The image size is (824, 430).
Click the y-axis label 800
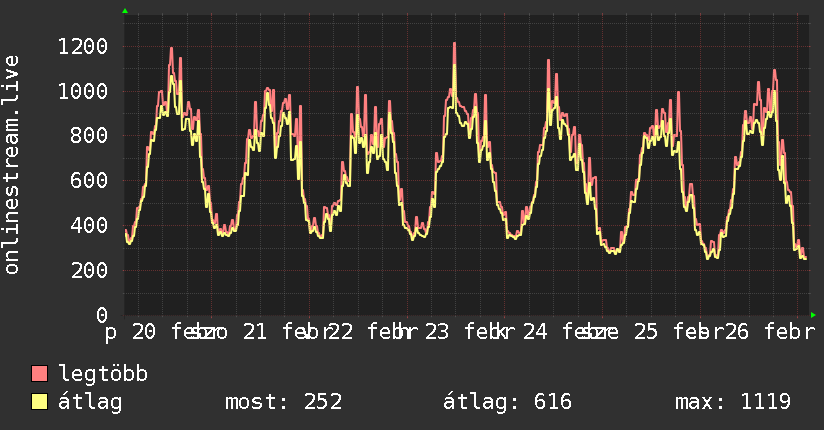[89, 136]
